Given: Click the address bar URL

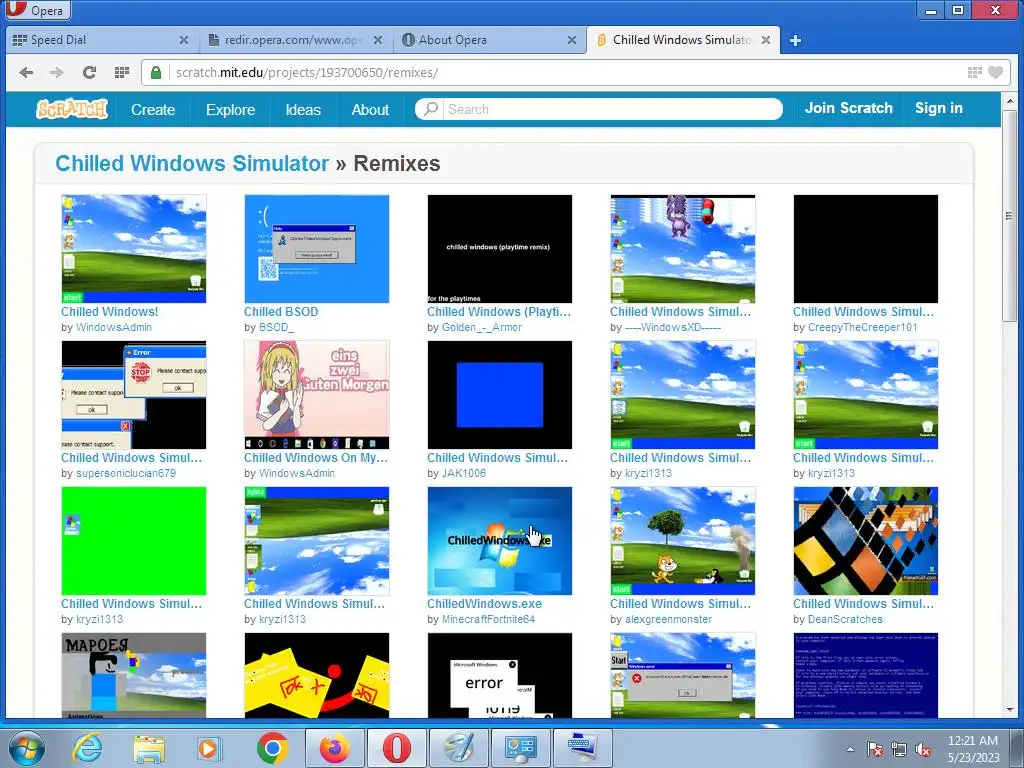Looking at the screenshot, I should point(307,72).
